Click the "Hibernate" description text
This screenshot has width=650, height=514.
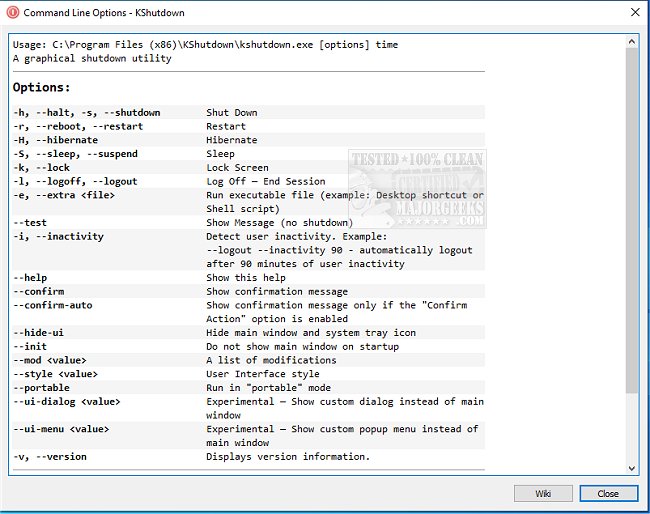[x=232, y=140]
